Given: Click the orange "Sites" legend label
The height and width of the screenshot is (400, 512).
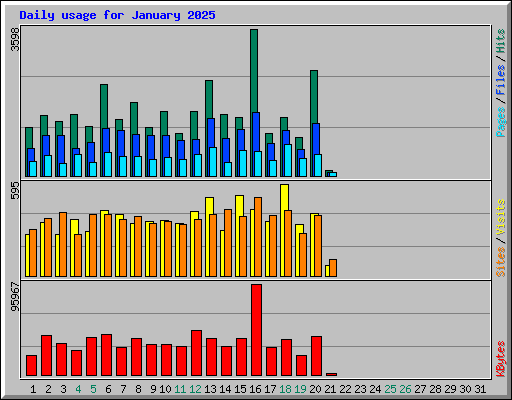Looking at the screenshot, I should pyautogui.click(x=500, y=262).
